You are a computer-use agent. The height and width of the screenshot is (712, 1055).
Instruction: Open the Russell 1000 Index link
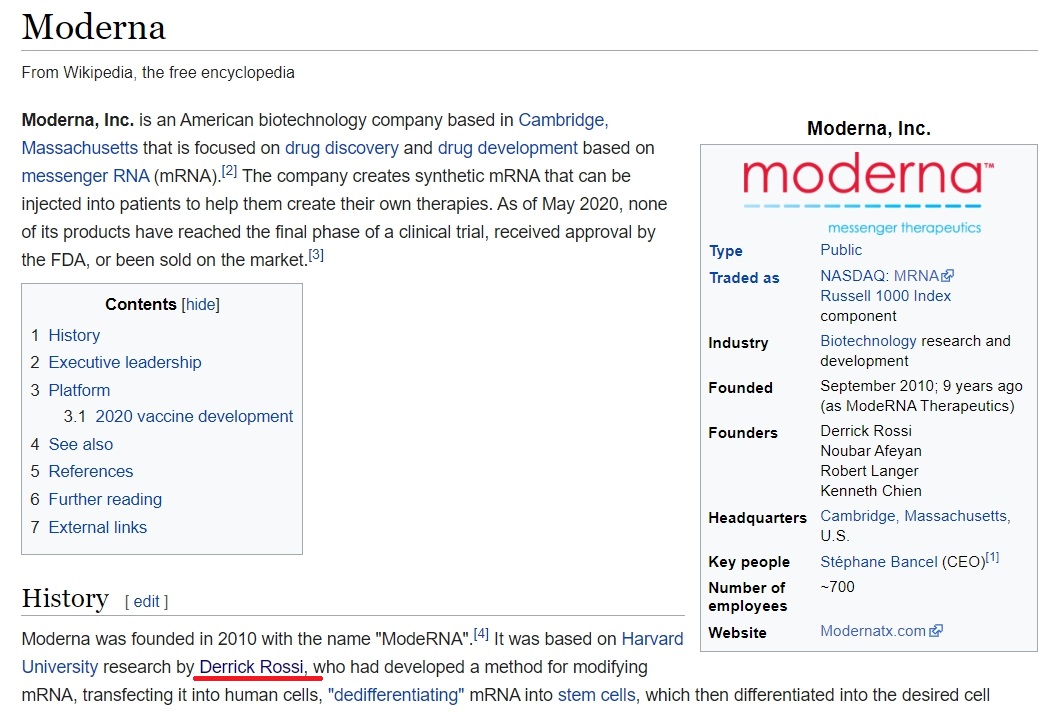pyautogui.click(x=885, y=296)
